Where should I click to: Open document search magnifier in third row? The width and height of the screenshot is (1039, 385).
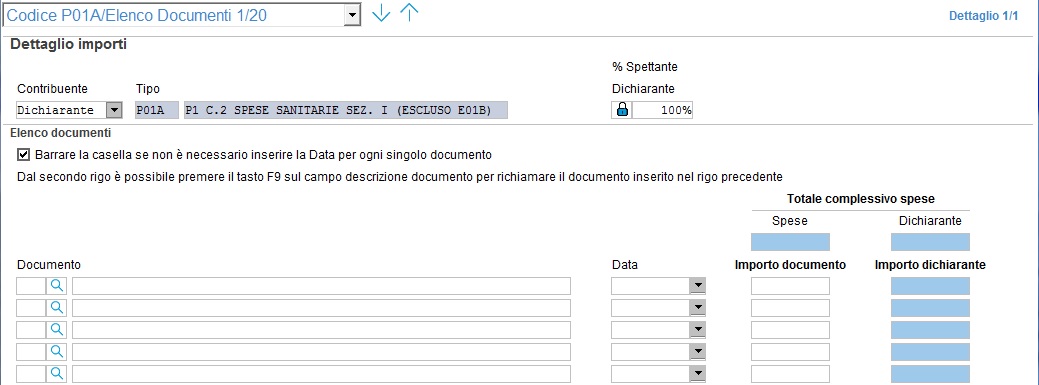click(x=57, y=329)
